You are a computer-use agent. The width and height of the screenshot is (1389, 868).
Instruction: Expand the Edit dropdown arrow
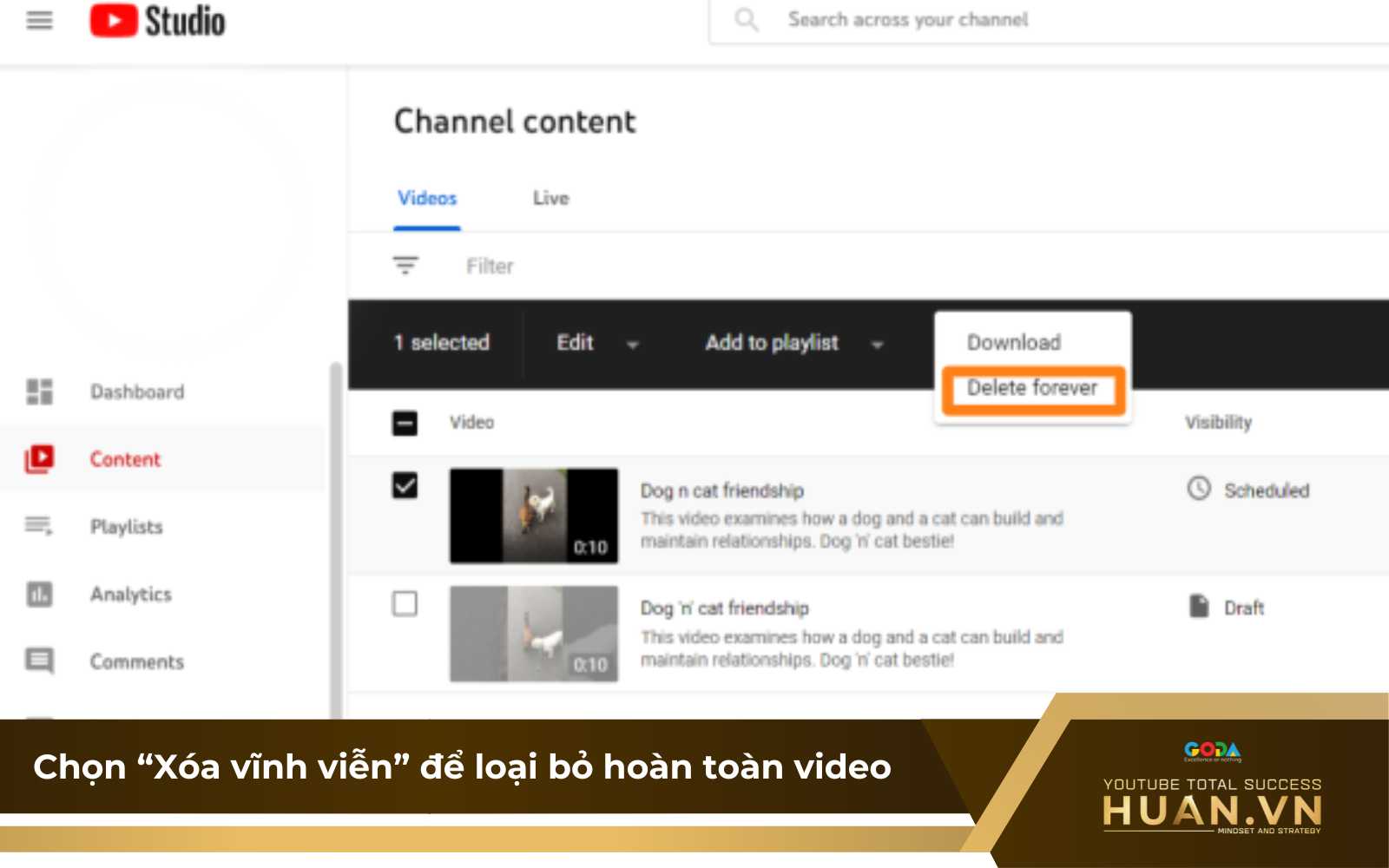pyautogui.click(x=633, y=345)
